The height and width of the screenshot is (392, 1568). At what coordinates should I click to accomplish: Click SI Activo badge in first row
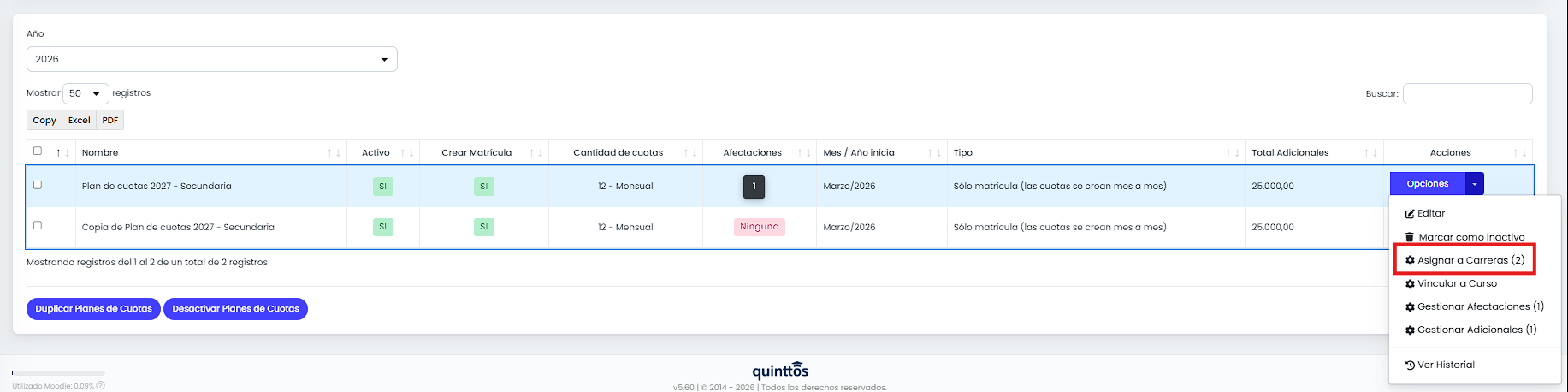click(382, 186)
